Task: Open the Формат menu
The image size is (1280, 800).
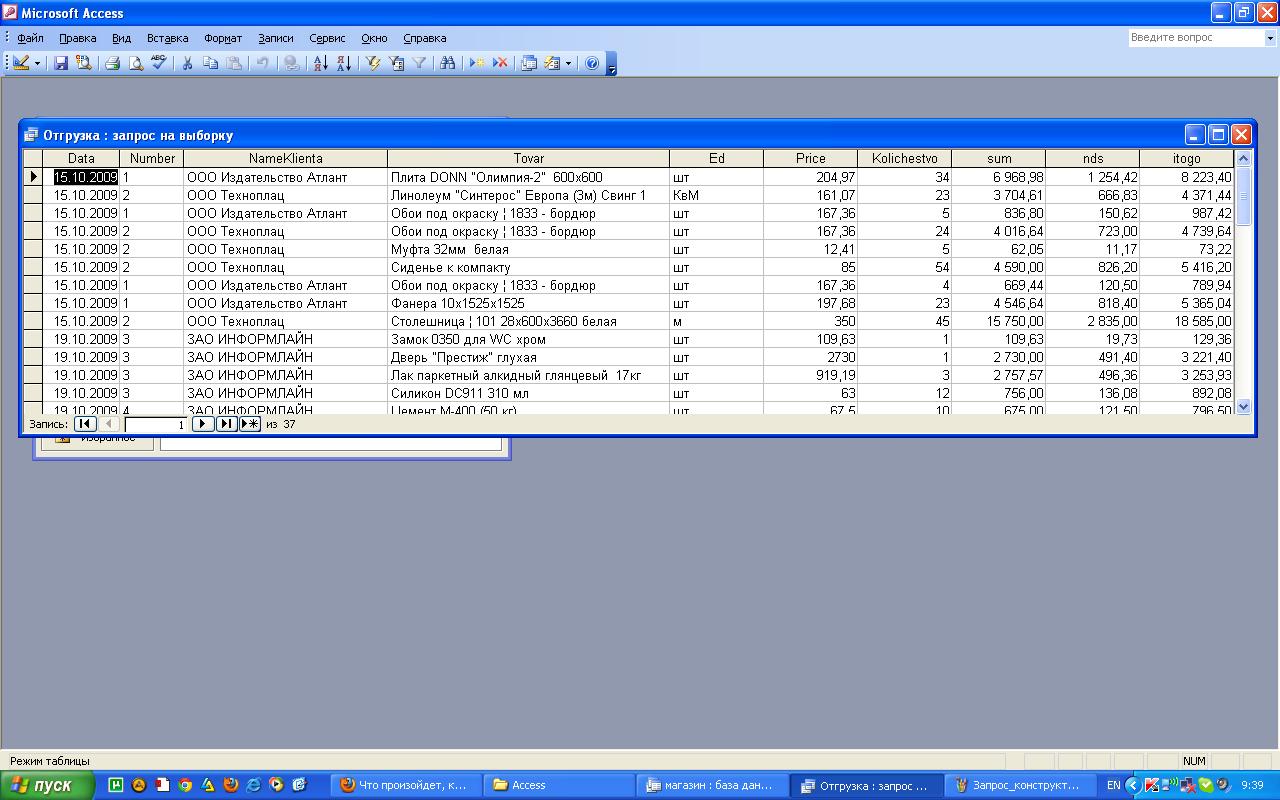Action: point(223,38)
